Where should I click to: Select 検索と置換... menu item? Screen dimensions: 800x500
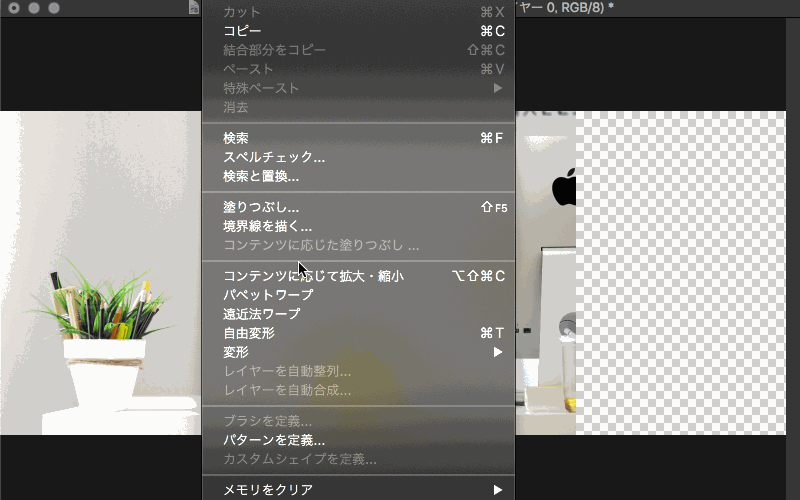tap(358, 177)
